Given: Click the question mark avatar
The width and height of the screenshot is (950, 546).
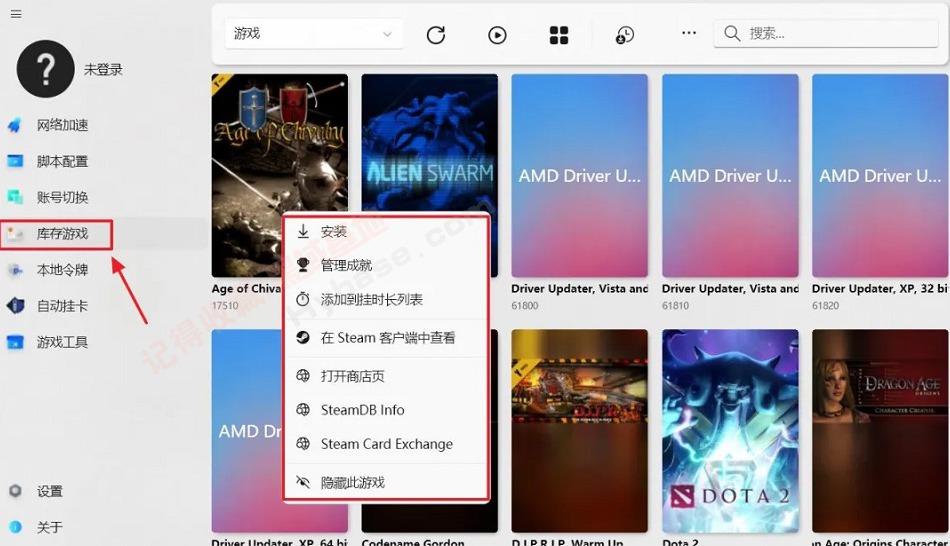Looking at the screenshot, I should tap(45, 69).
